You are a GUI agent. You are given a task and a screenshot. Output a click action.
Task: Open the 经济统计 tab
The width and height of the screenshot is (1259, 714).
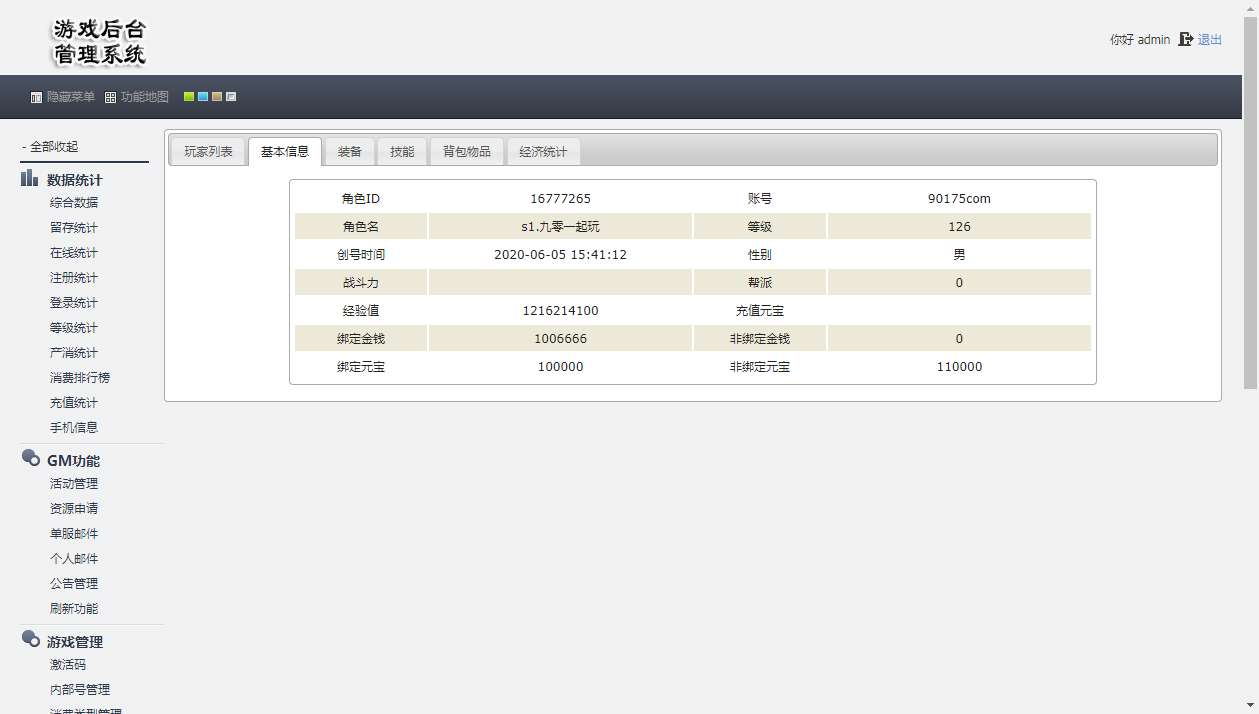[543, 151]
